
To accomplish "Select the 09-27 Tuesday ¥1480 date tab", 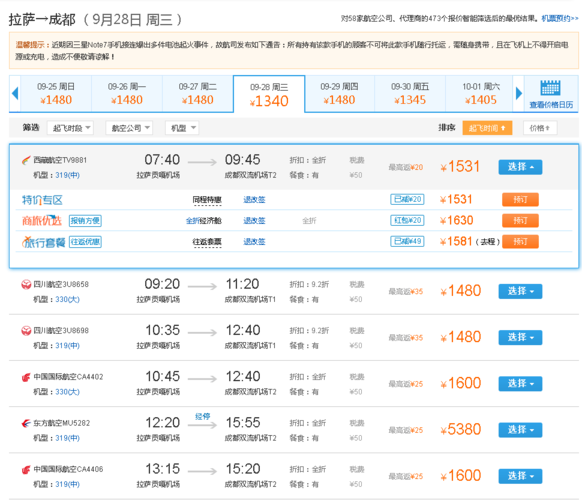I will tap(198, 94).
